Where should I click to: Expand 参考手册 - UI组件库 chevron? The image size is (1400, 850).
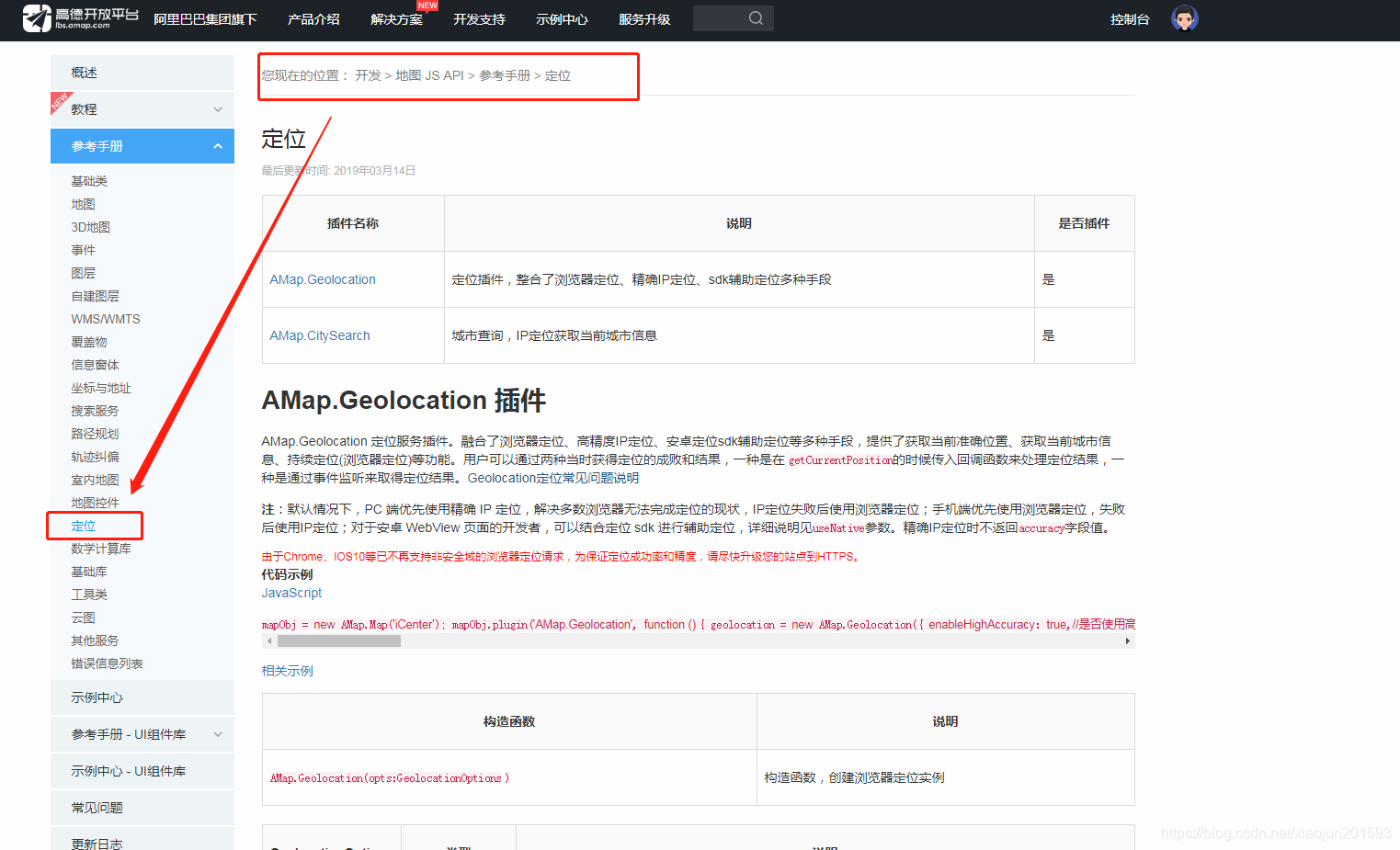point(218,734)
